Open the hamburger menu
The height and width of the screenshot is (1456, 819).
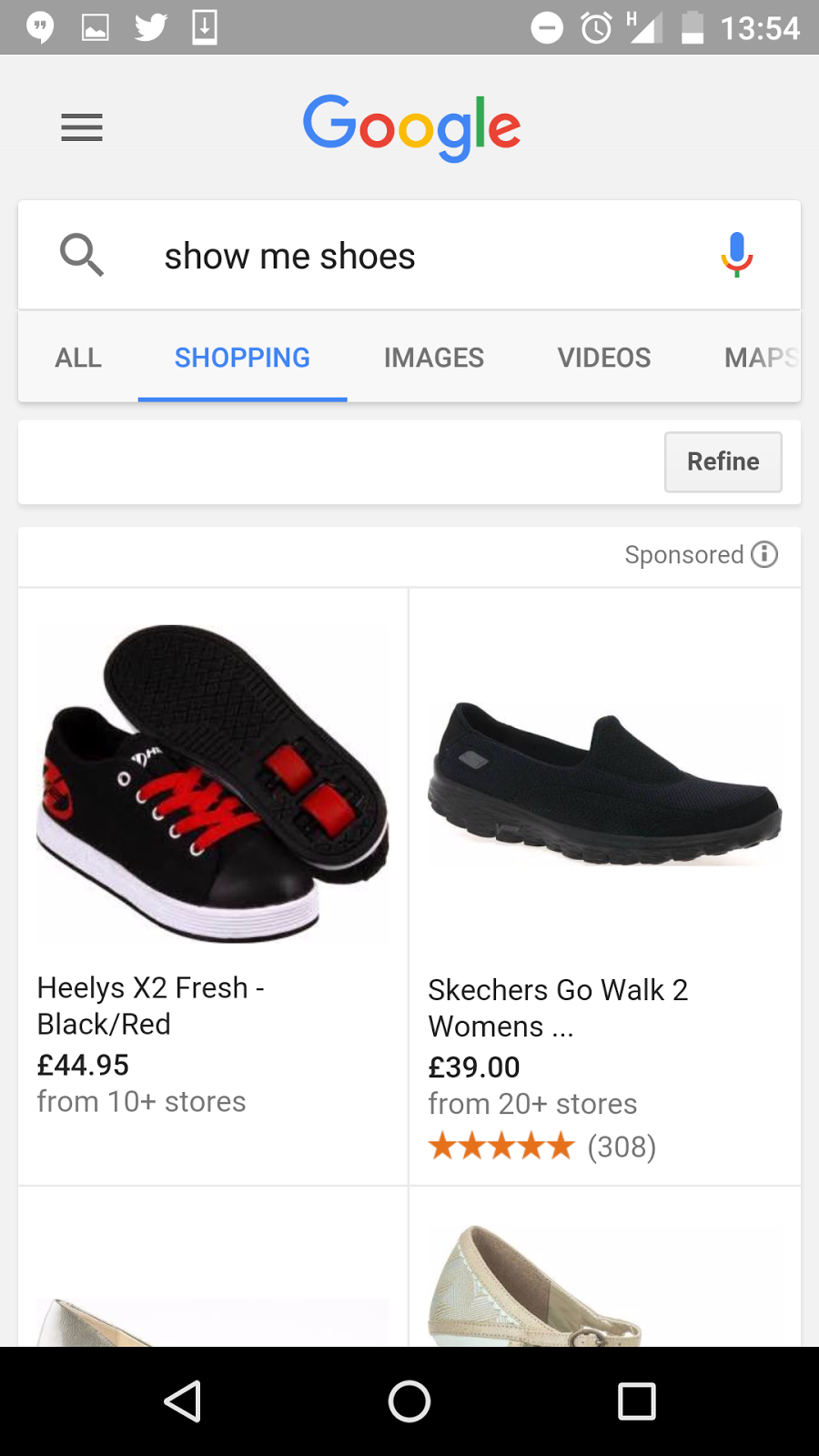(x=82, y=127)
